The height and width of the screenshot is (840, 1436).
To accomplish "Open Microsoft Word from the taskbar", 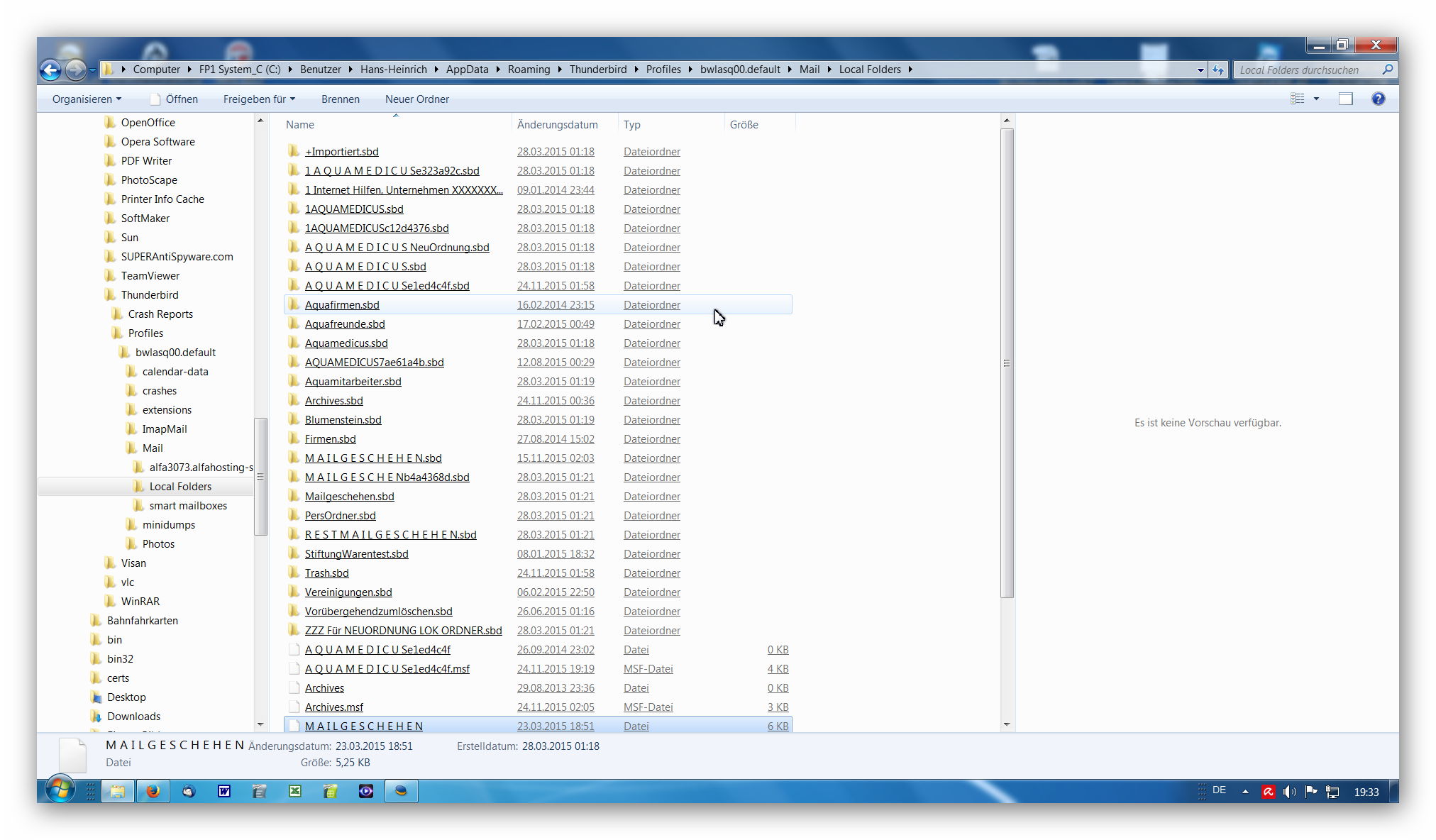I will (224, 791).
